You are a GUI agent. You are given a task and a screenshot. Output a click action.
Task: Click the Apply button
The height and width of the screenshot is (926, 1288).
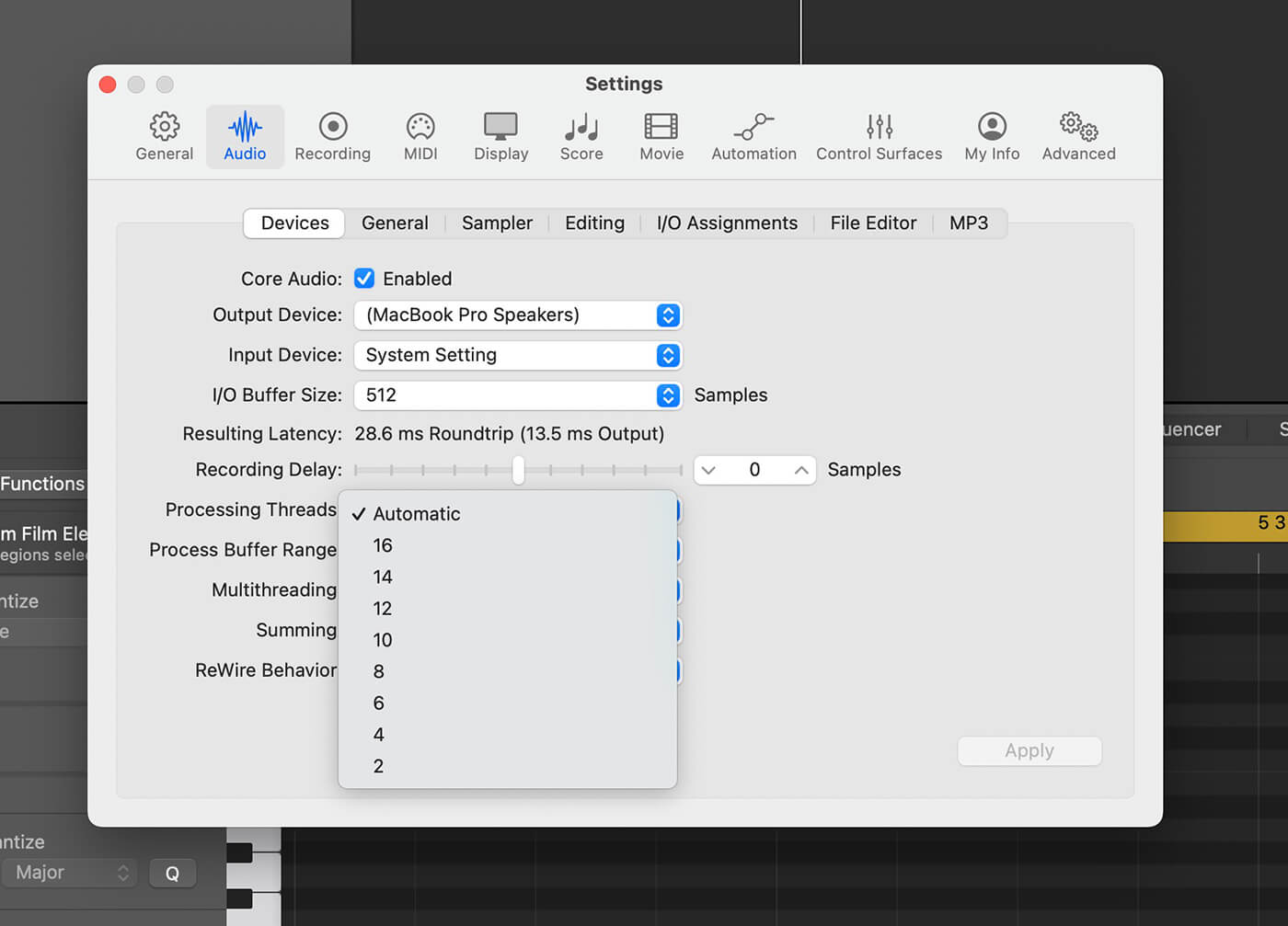point(1029,751)
